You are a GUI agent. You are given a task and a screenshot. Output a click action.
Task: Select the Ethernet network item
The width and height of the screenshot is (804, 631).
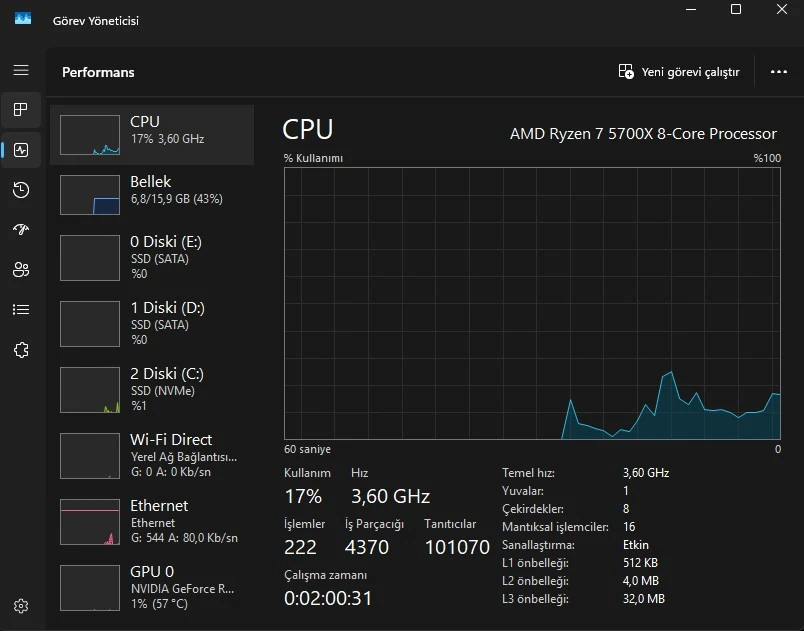tap(152, 522)
